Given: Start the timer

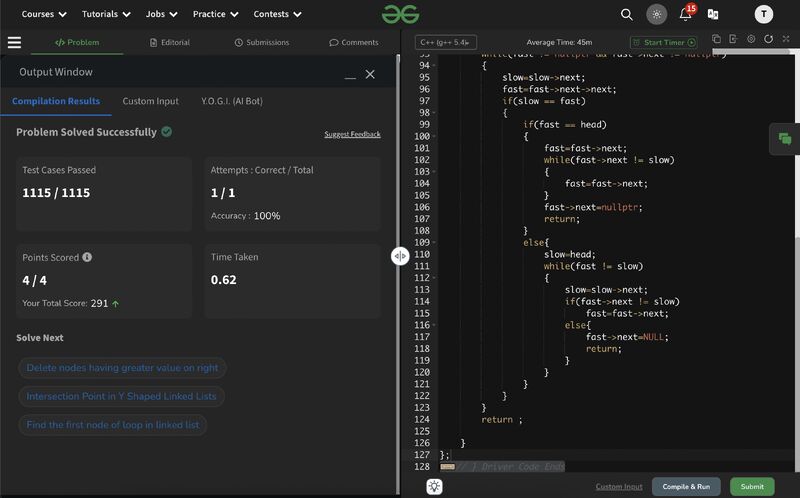Looking at the screenshot, I should (664, 42).
